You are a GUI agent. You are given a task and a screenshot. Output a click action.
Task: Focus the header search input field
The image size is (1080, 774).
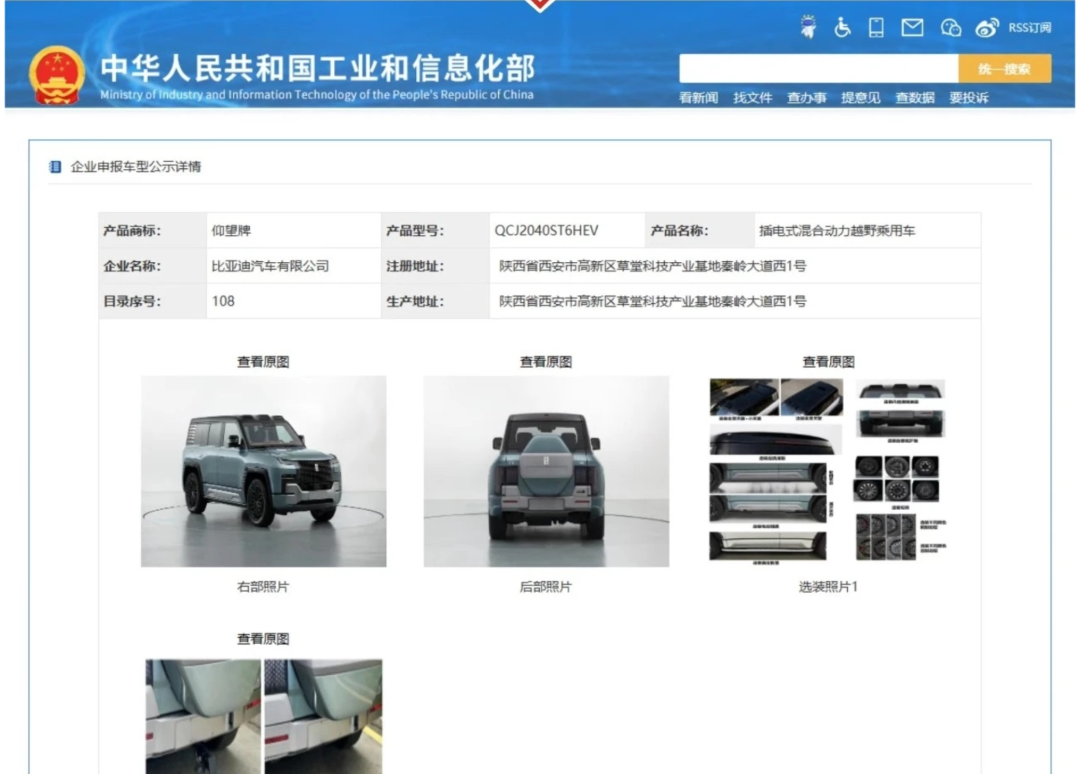pyautogui.click(x=818, y=68)
